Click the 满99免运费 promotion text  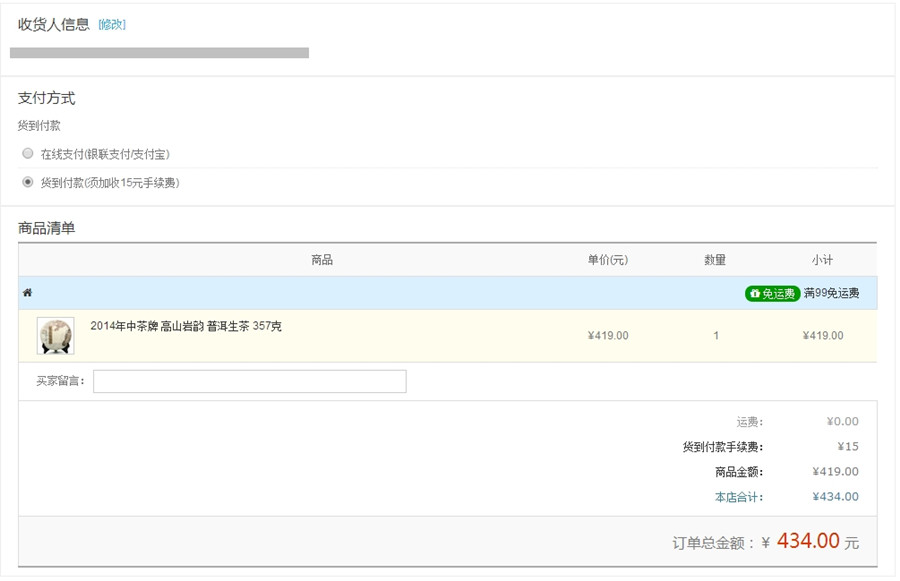(831, 293)
